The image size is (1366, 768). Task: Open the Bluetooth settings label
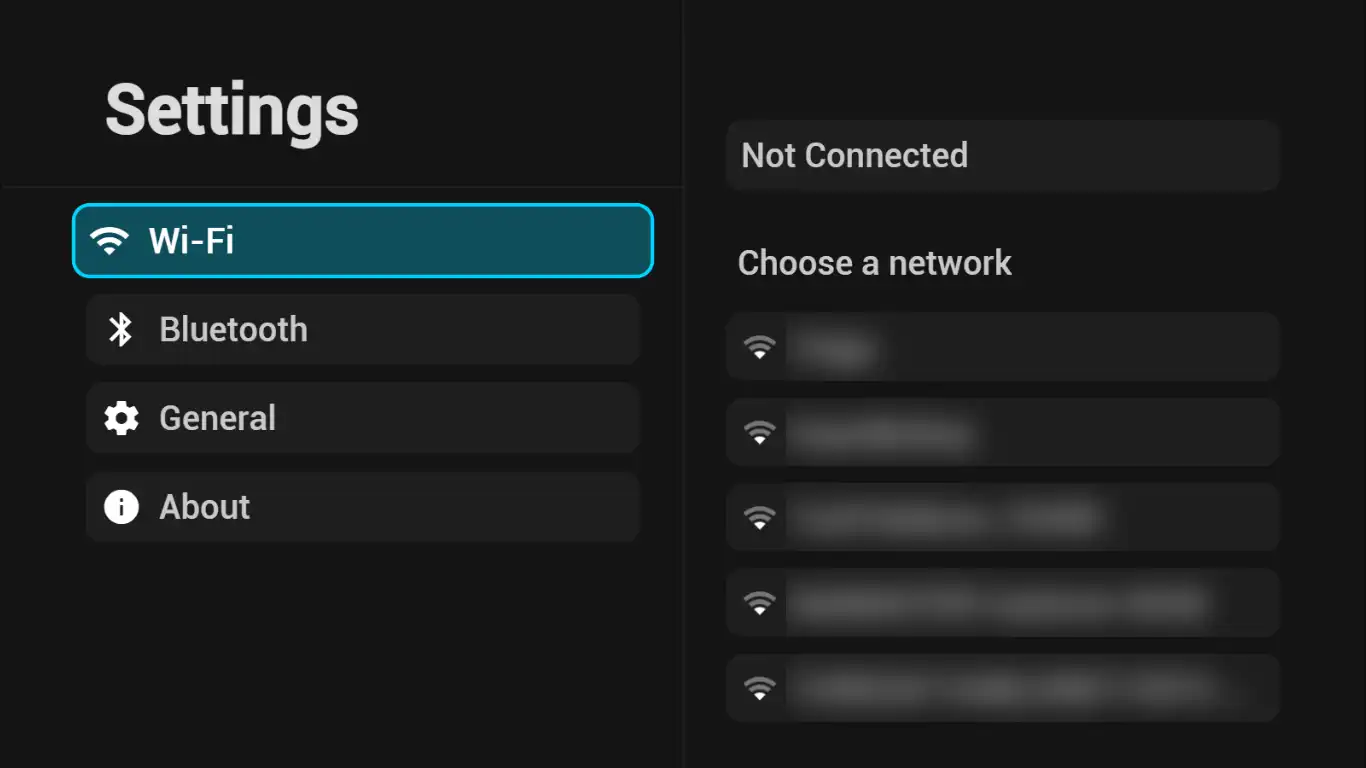point(233,330)
